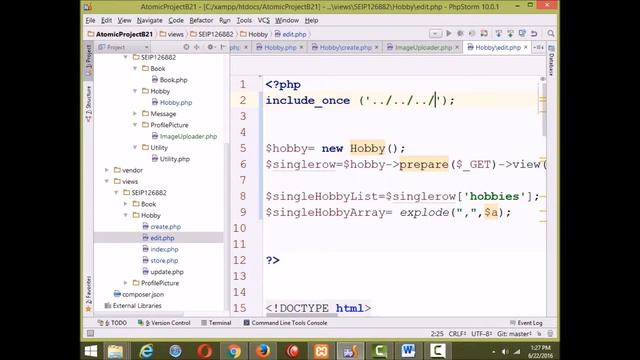Viewport: 640px width, 360px height.
Task: Click the collapse all icon in the Project panel
Action: 197,47
